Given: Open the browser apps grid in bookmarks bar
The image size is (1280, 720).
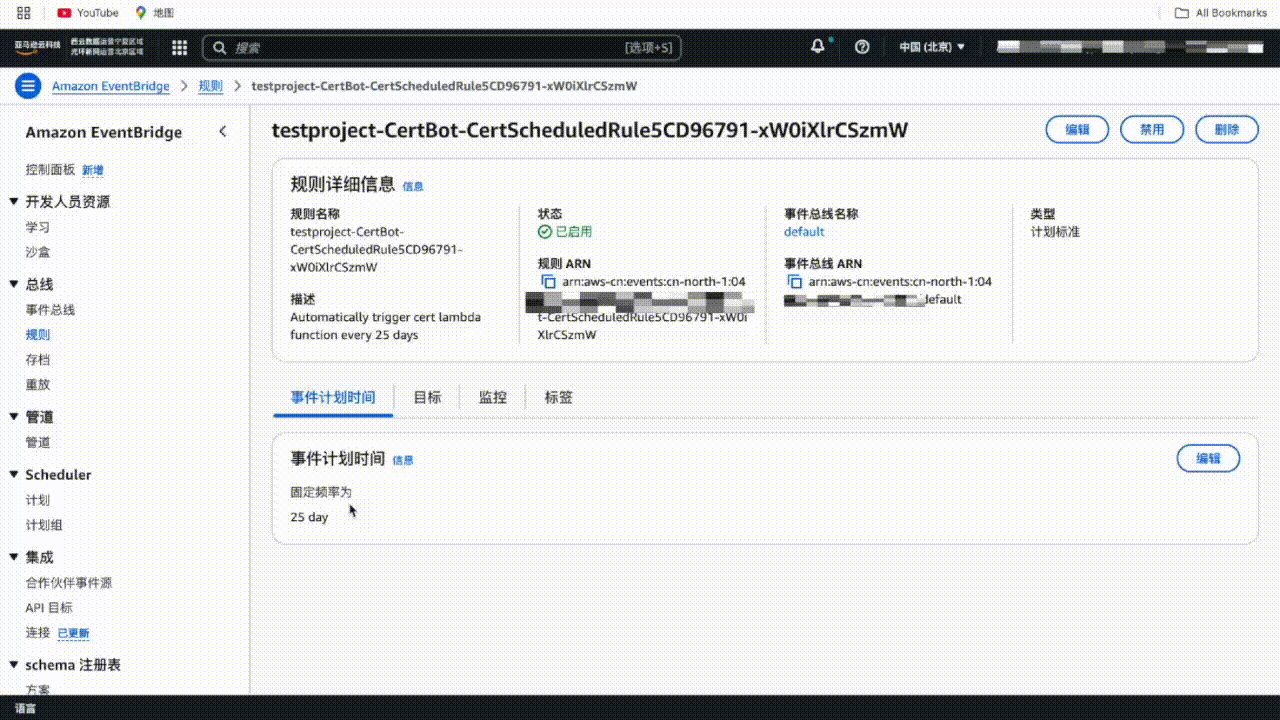Looking at the screenshot, I should coord(24,13).
